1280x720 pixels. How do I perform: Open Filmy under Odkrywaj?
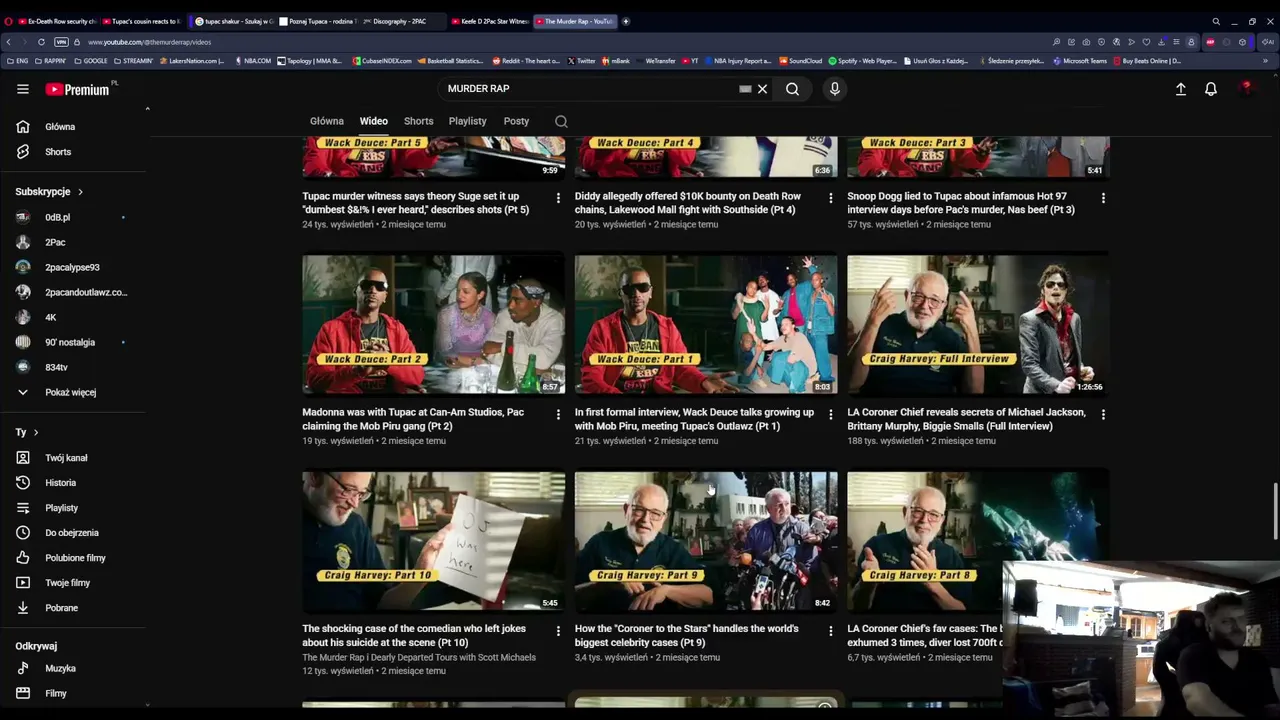[56, 694]
